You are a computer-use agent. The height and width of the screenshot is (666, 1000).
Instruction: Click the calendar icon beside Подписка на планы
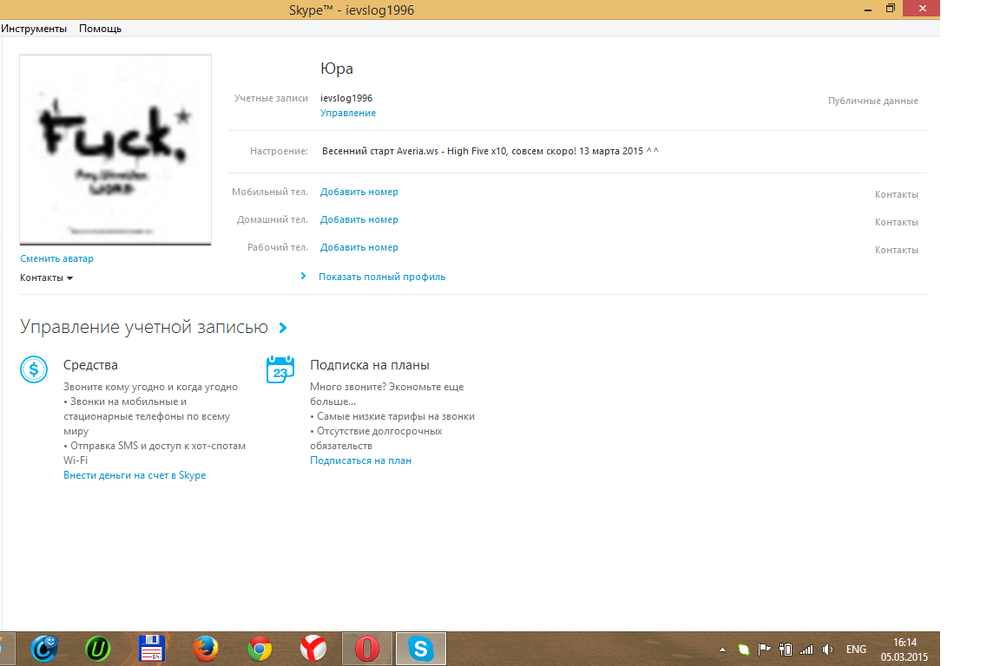tap(280, 370)
